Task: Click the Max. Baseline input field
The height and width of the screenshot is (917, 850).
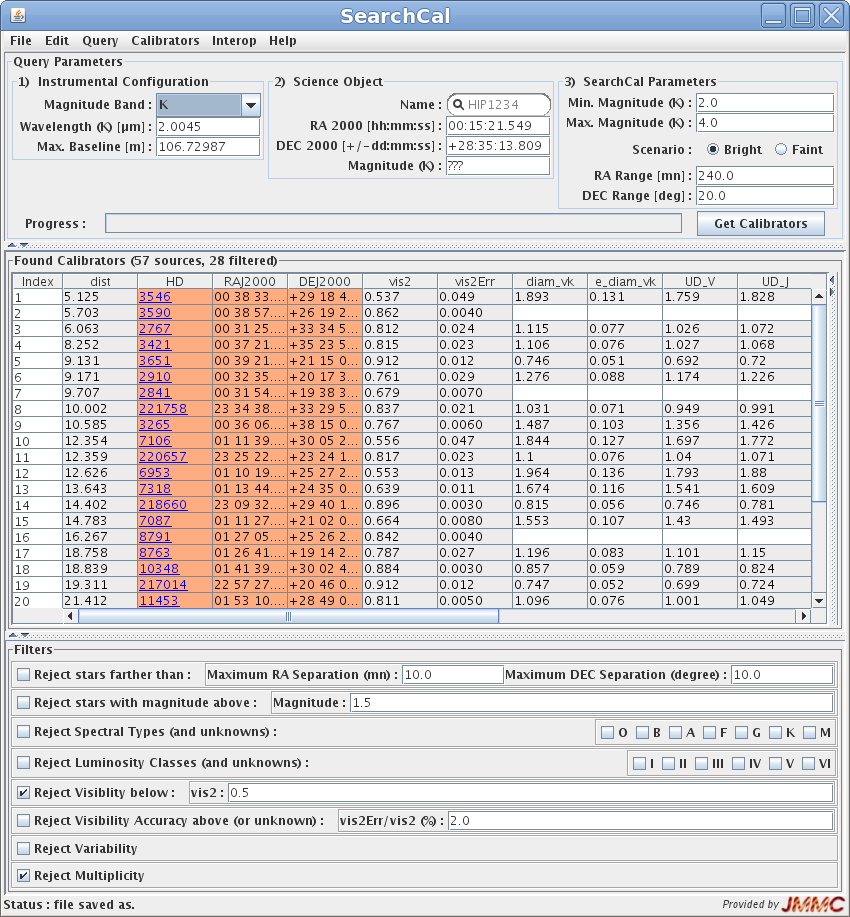Action: 208,147
